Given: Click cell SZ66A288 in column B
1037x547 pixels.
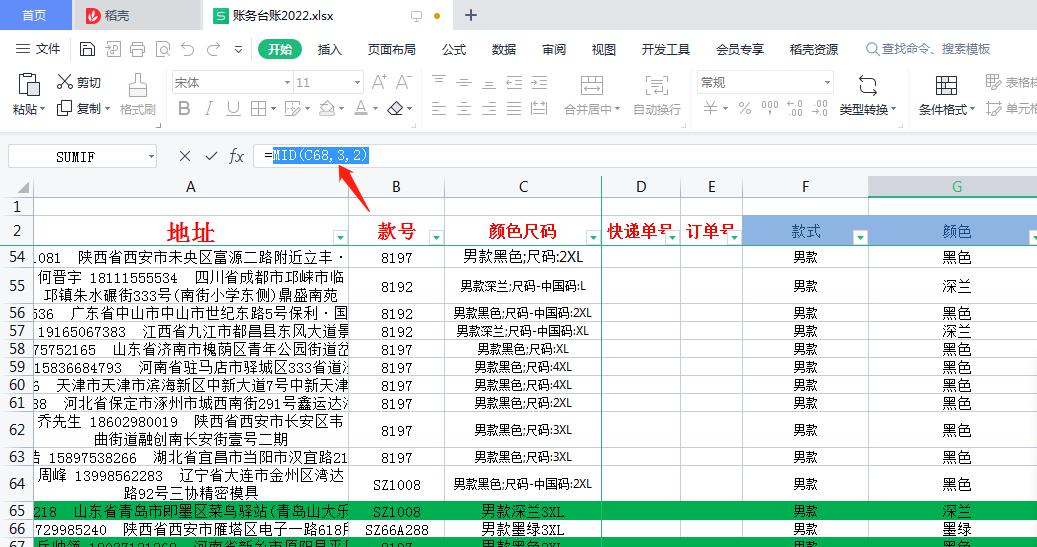Looking at the screenshot, I should 396,530.
